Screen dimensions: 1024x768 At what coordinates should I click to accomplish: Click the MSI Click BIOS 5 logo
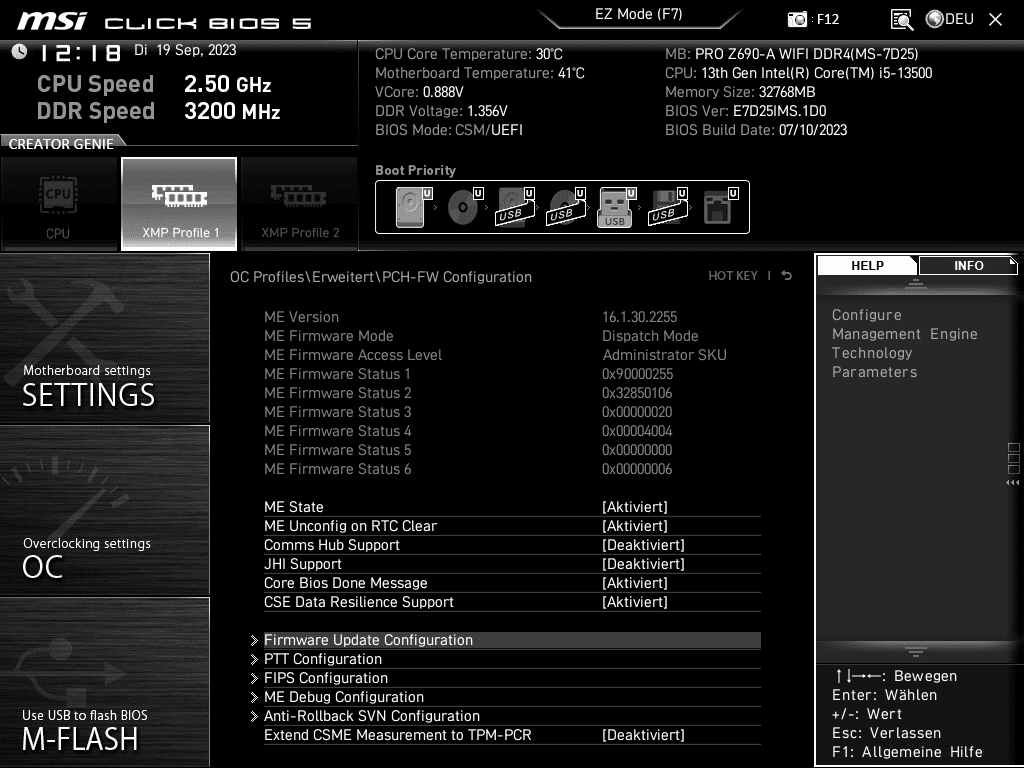click(x=164, y=22)
